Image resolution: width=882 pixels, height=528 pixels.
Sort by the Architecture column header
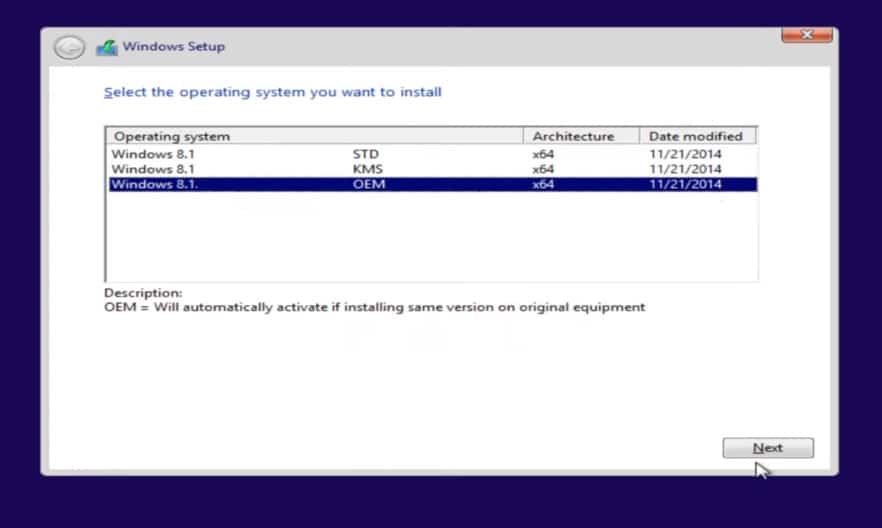click(581, 136)
